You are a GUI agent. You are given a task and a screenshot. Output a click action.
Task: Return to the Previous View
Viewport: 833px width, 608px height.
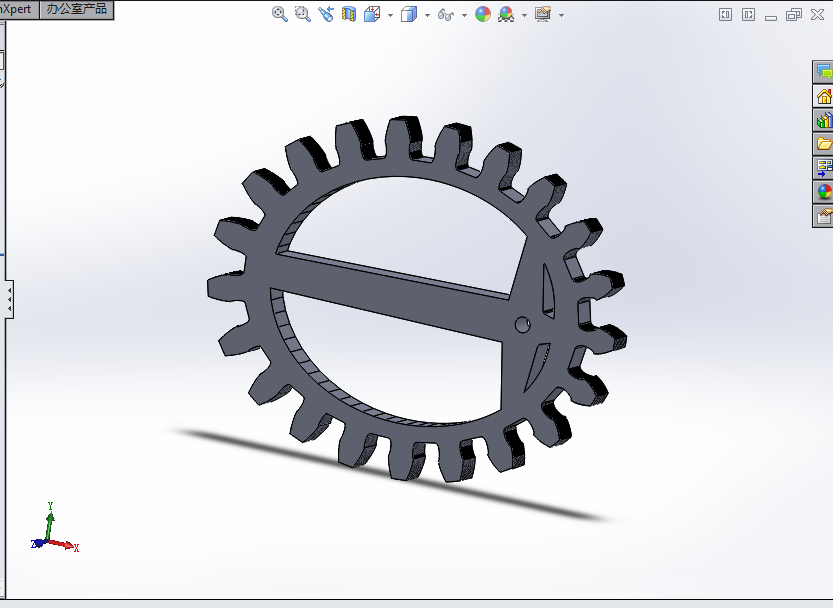point(326,14)
